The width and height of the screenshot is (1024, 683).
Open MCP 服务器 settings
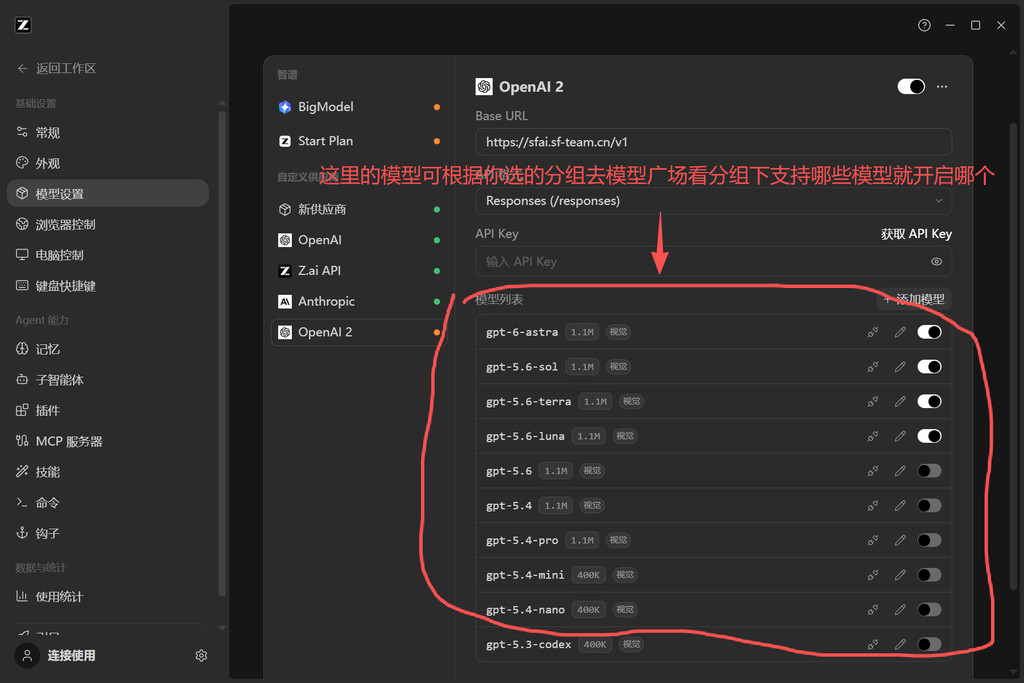108,441
